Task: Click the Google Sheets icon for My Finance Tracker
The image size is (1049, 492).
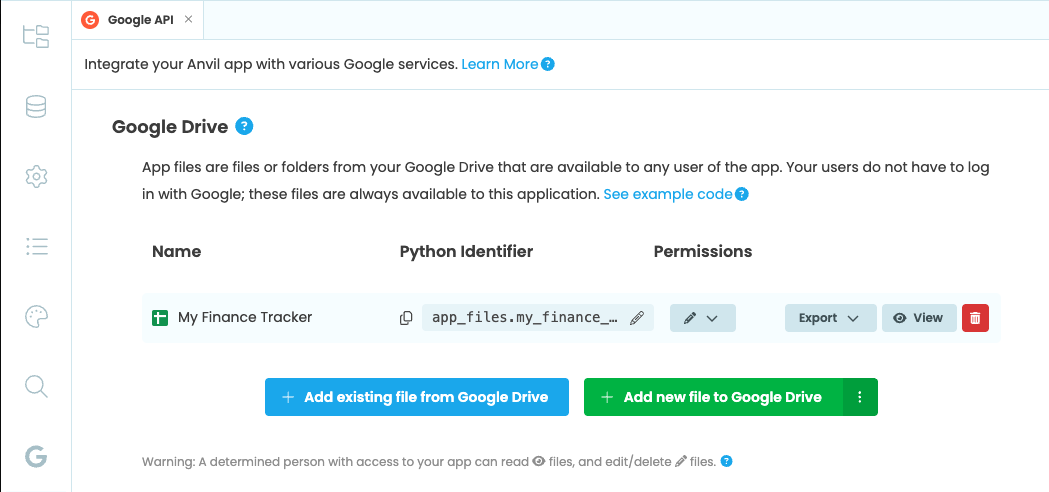Action: [x=159, y=318]
